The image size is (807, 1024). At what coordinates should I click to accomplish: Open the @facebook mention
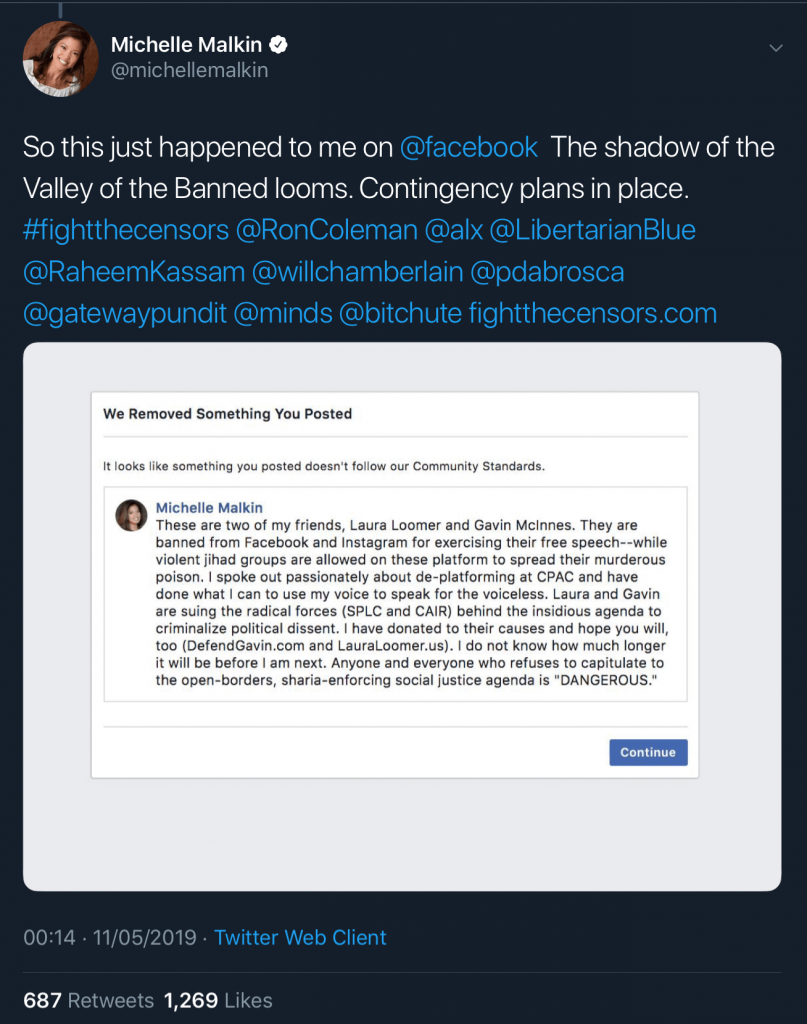click(x=468, y=147)
